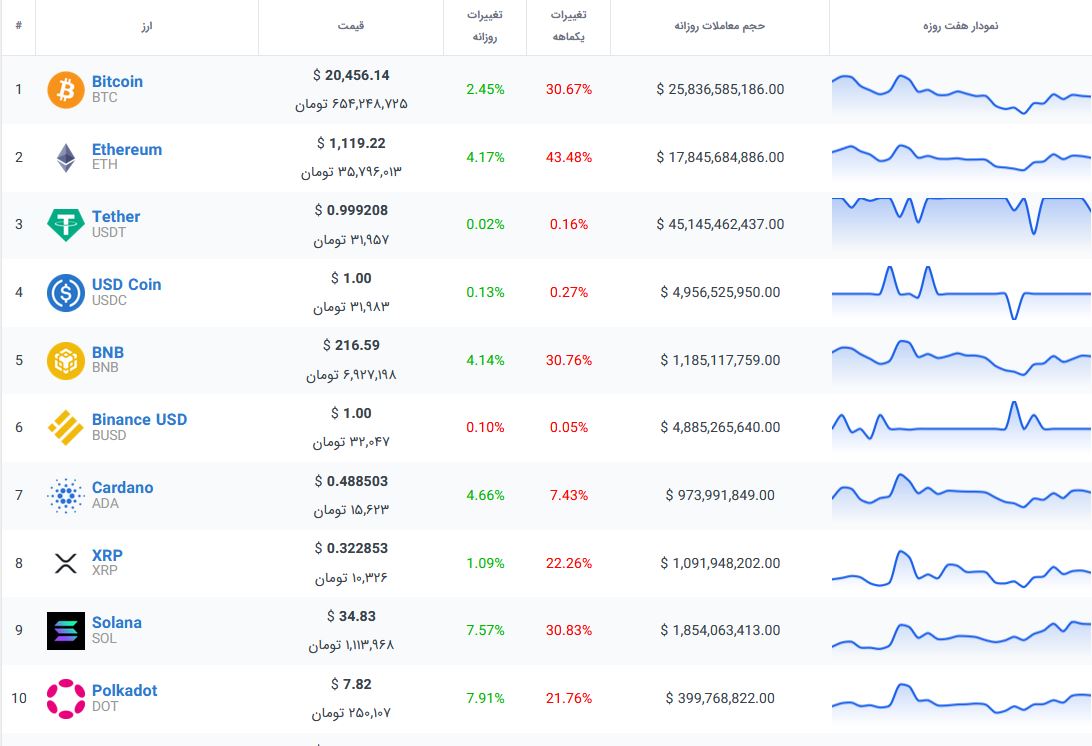Click the Ethereum diamond logo icon
The image size is (1092, 746).
click(65, 157)
